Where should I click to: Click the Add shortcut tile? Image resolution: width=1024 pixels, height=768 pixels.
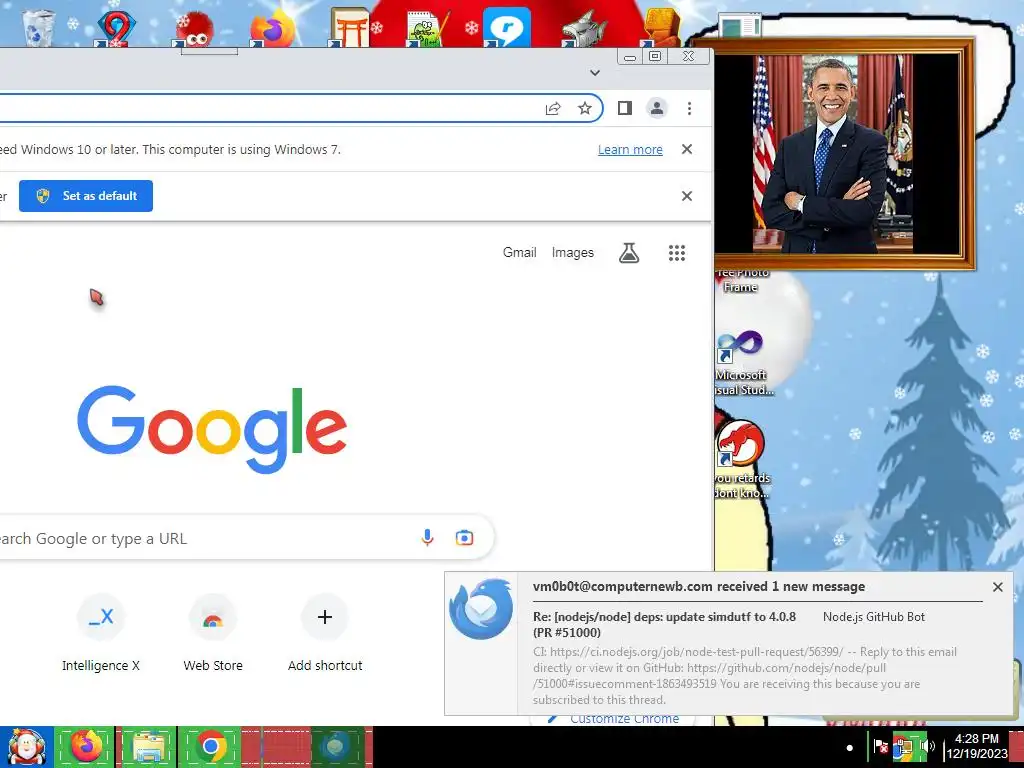pos(325,633)
